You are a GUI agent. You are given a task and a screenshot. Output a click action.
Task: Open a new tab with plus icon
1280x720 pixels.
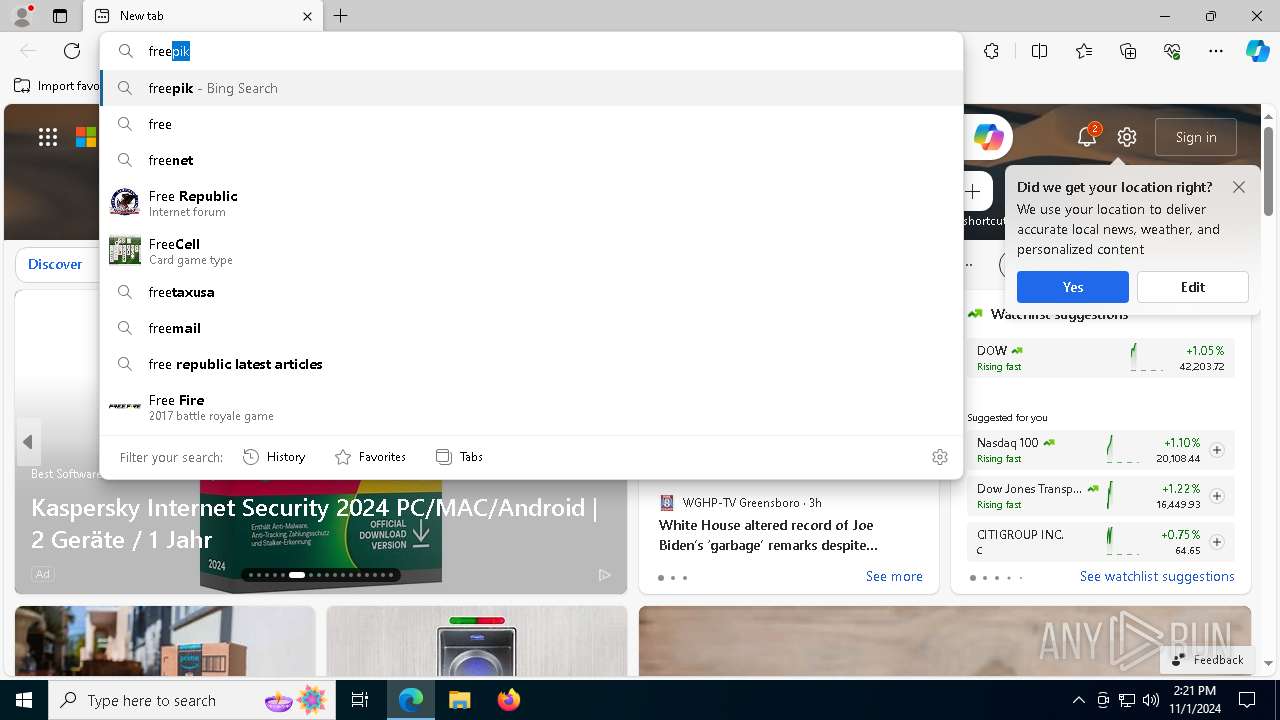340,16
